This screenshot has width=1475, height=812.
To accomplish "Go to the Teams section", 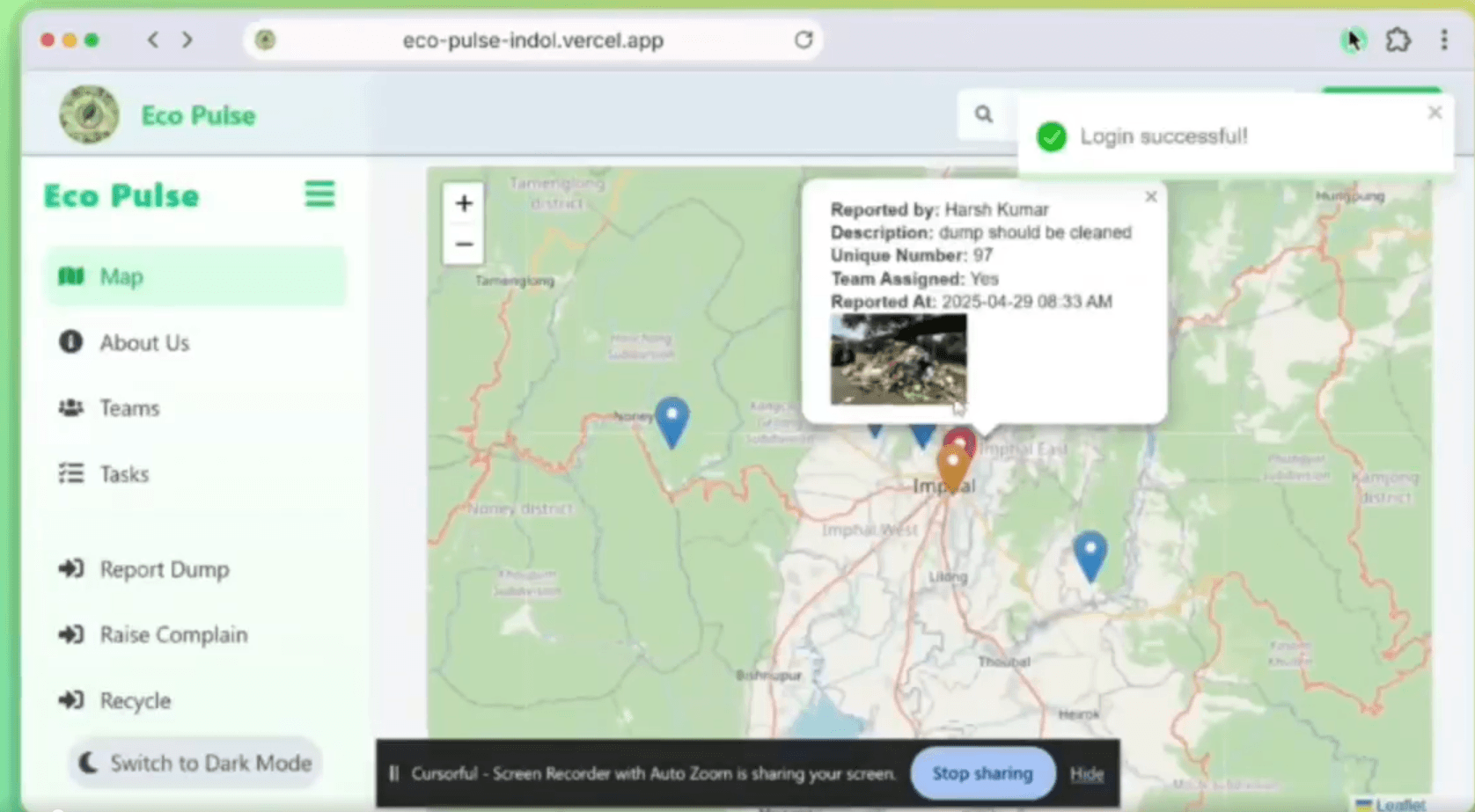I will (x=128, y=408).
